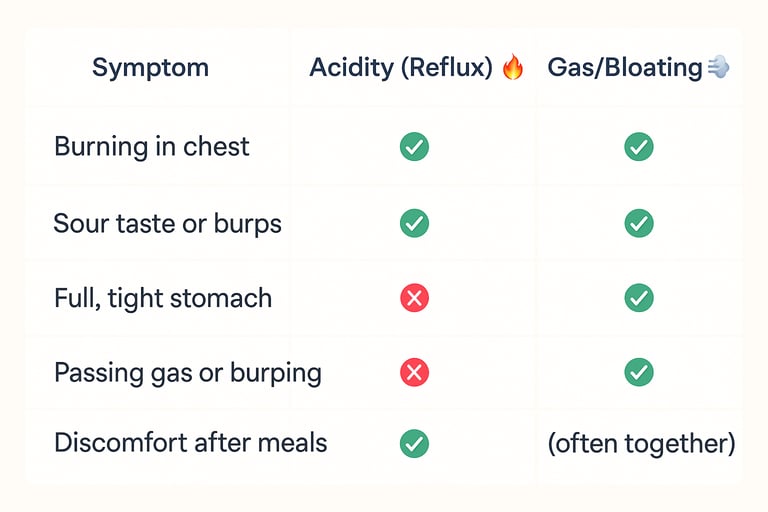Click Gas/Bloating checkmark for Full, tight stomach
768x512 pixels.
point(639,298)
